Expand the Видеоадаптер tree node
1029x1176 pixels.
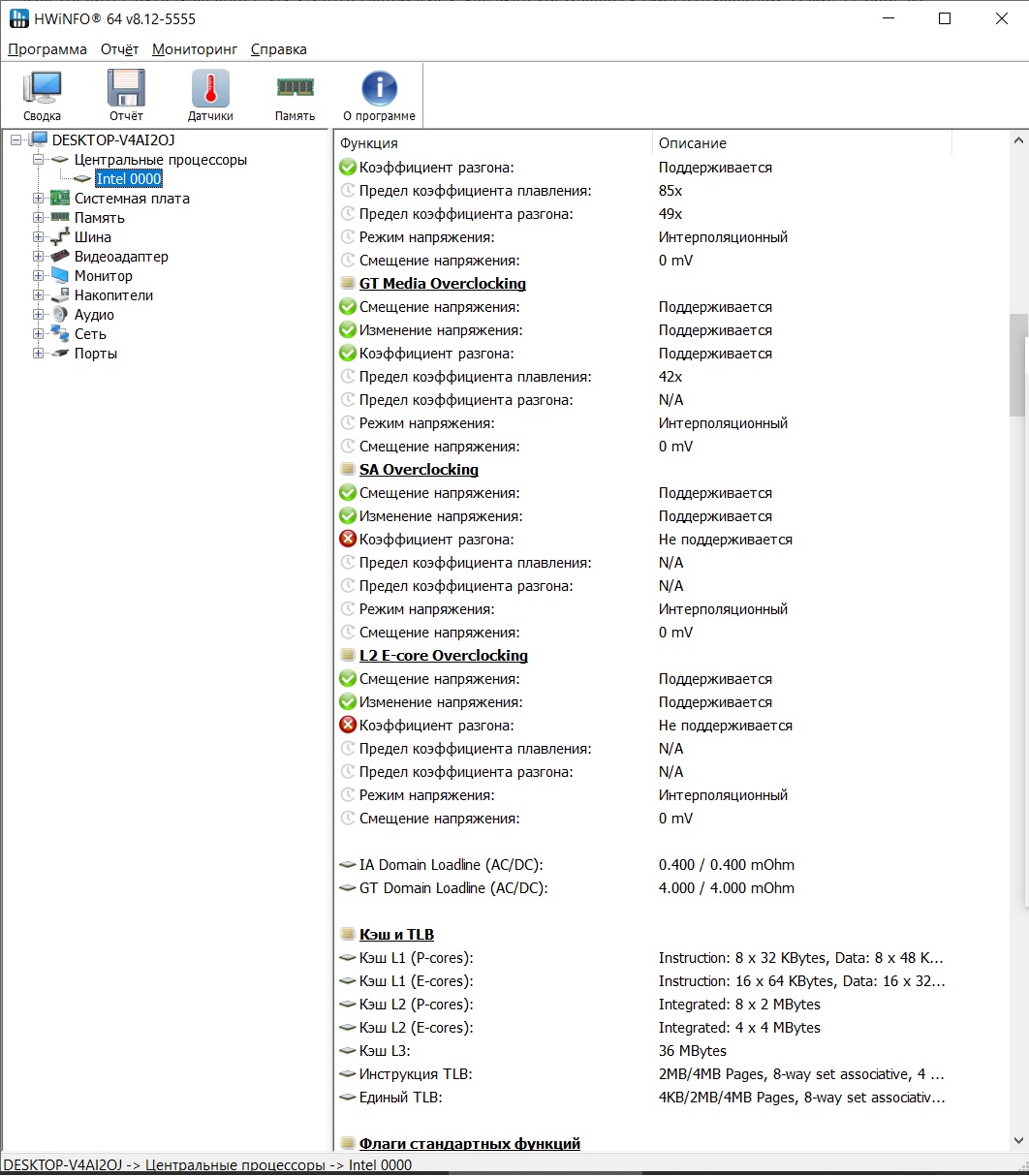coord(39,257)
